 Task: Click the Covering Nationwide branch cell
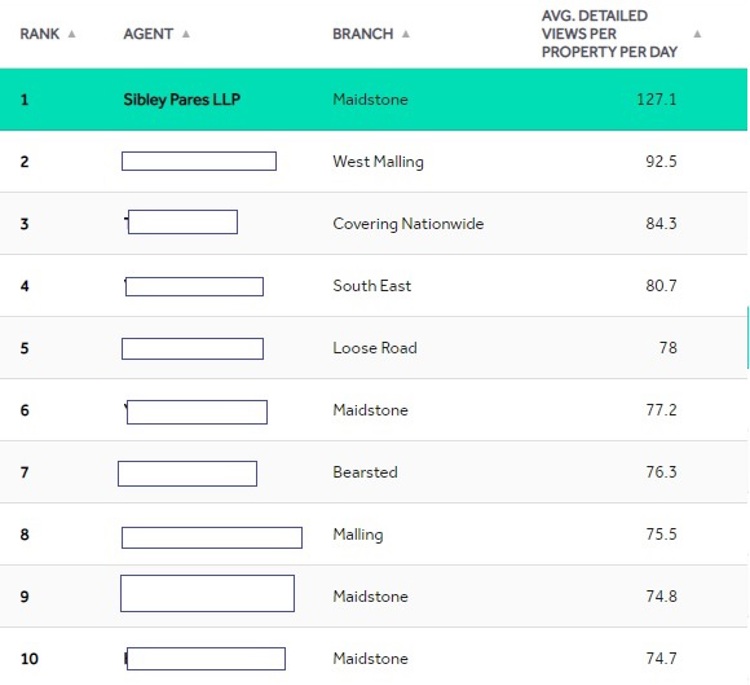point(408,224)
